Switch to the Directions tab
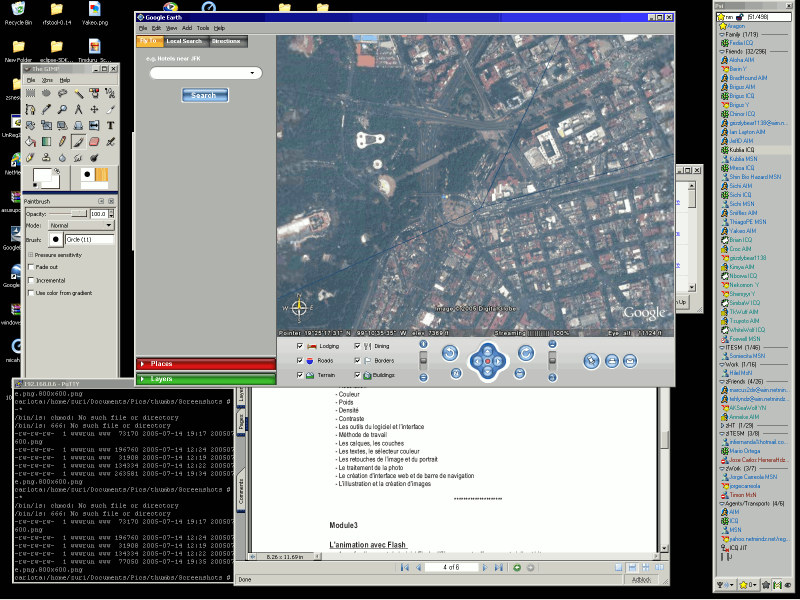This screenshot has width=800, height=600. [x=226, y=41]
